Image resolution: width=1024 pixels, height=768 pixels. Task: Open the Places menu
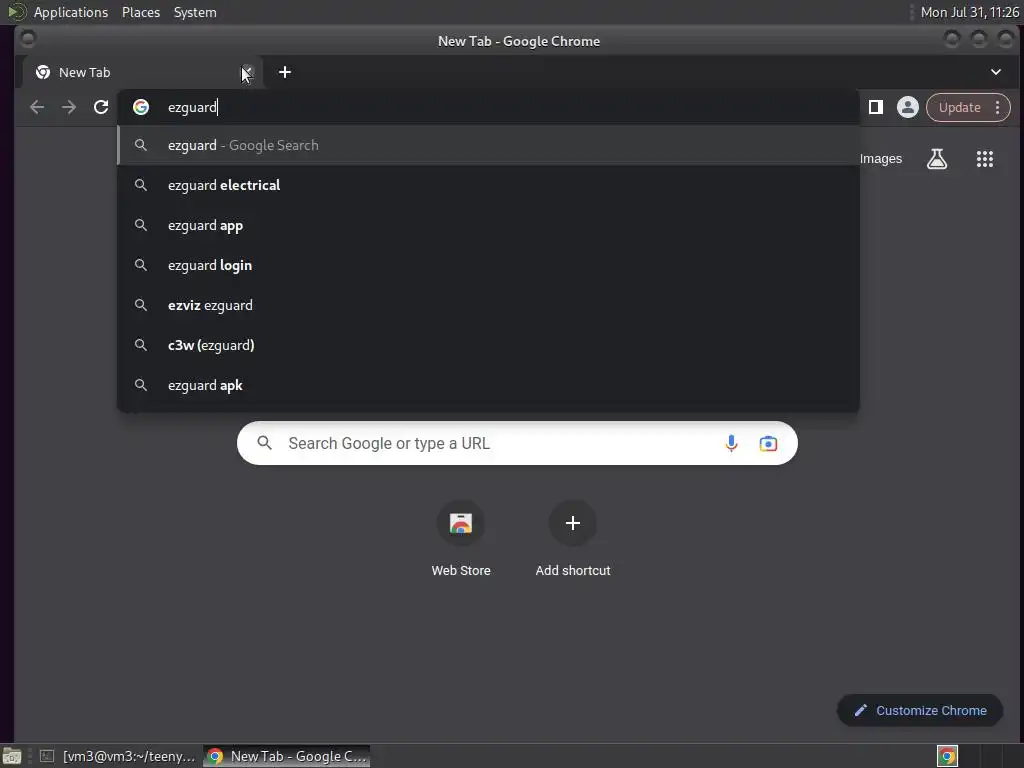tap(141, 12)
